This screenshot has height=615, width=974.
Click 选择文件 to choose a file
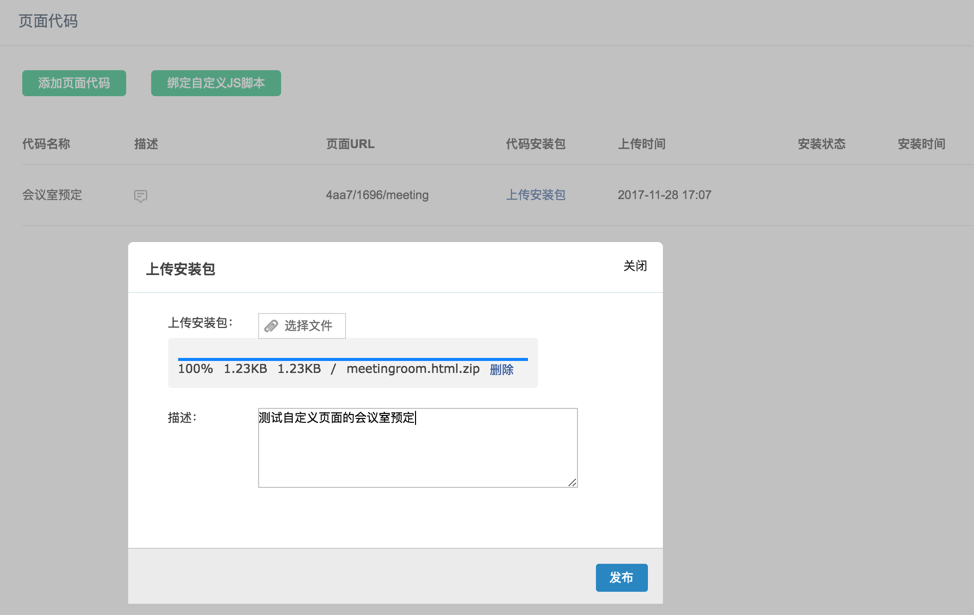(x=302, y=326)
